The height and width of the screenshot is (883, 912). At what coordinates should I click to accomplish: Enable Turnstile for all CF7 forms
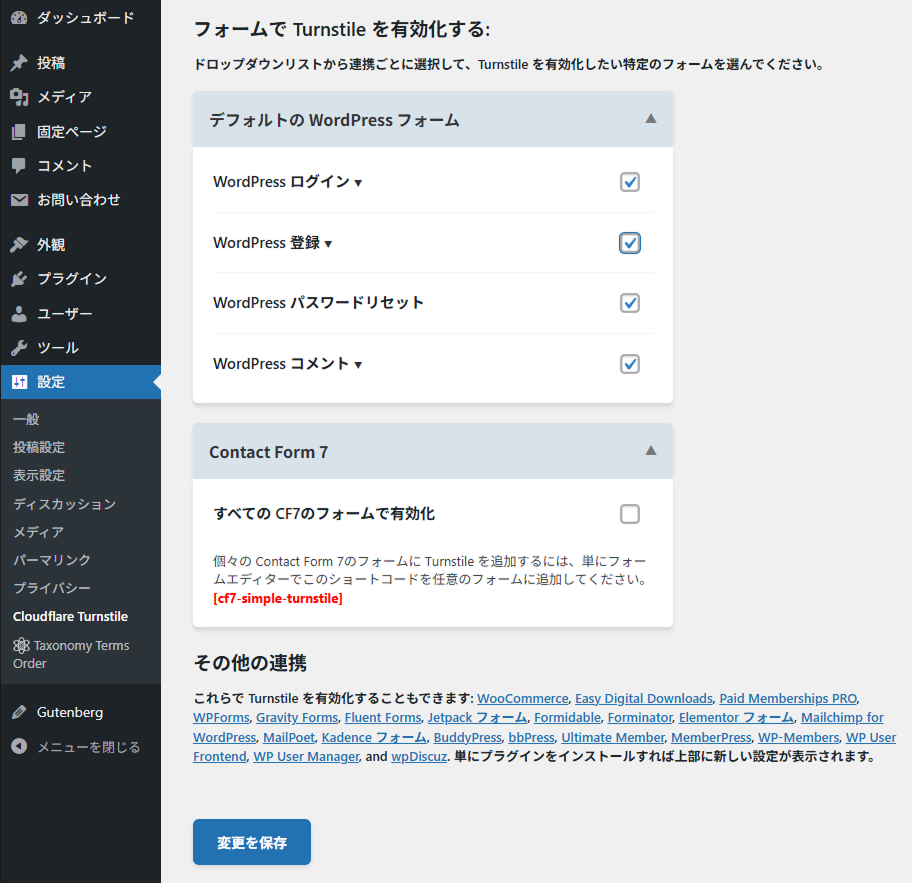629,514
